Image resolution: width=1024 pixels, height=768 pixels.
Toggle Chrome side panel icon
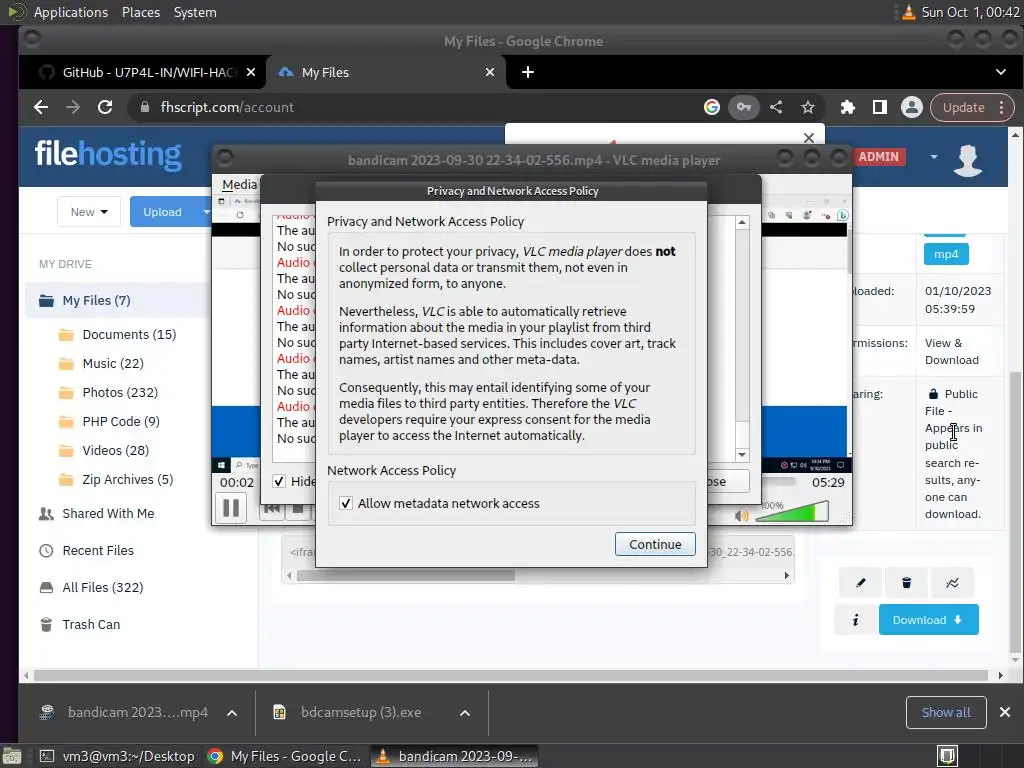[x=880, y=107]
